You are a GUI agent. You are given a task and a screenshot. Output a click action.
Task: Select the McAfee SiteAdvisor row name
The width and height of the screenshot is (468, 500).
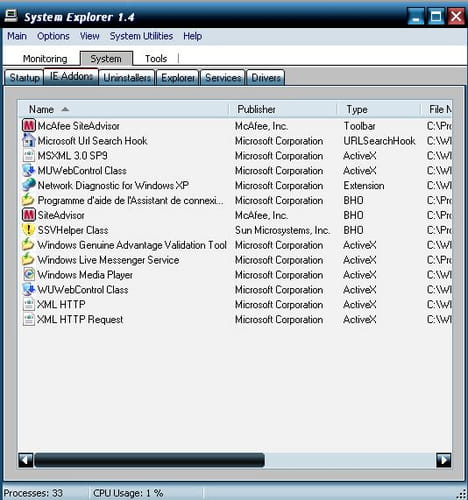click(x=78, y=126)
